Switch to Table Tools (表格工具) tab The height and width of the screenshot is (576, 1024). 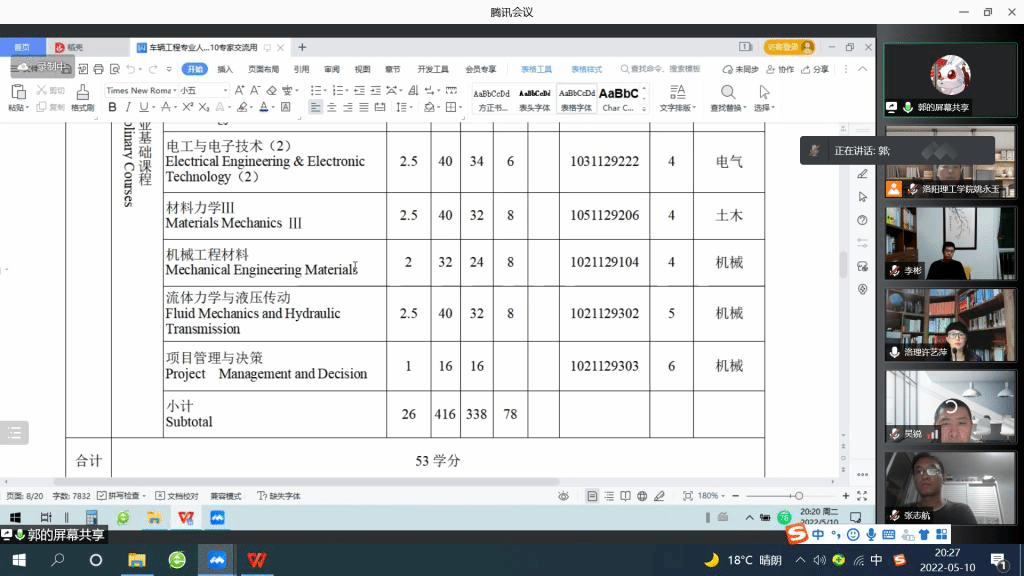coord(536,69)
